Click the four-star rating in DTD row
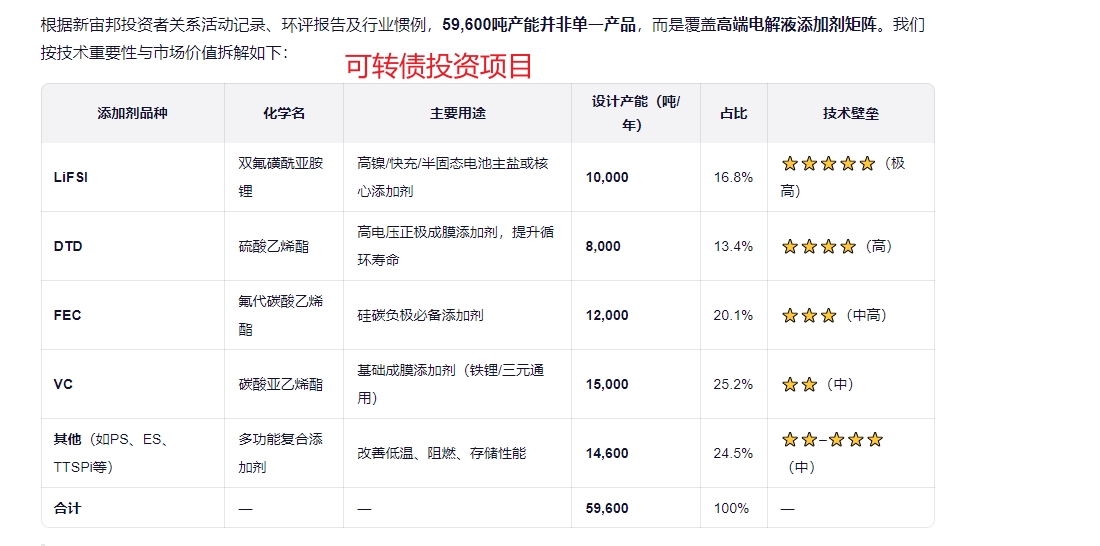Screen dimensions: 1100x546 [818, 246]
